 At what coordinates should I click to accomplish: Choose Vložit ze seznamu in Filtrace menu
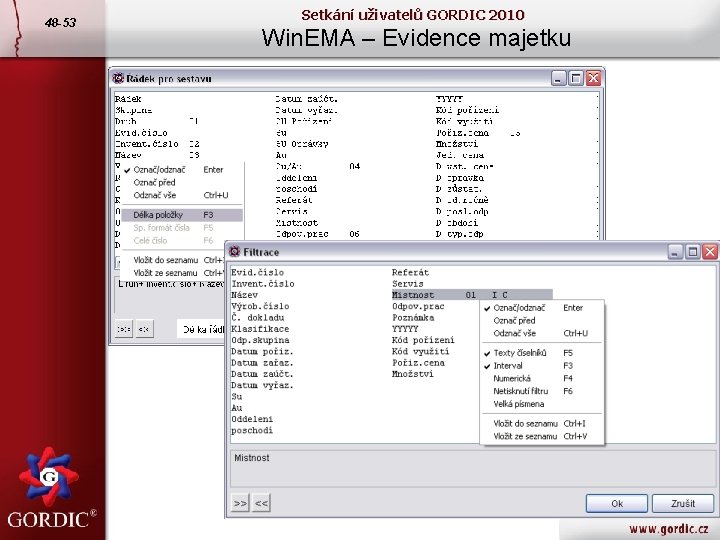click(542, 436)
